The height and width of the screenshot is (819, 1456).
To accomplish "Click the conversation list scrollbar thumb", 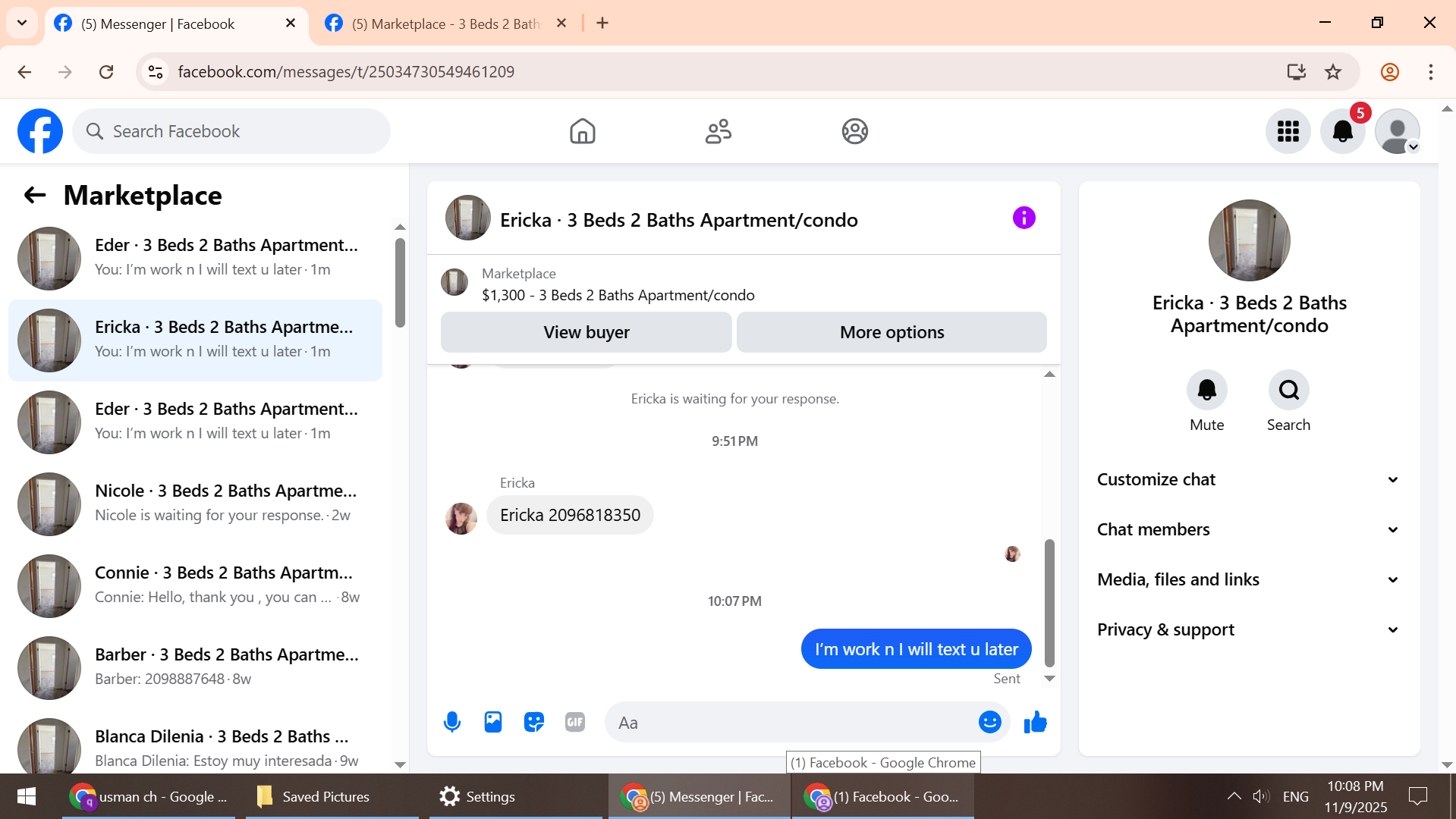I will (400, 283).
